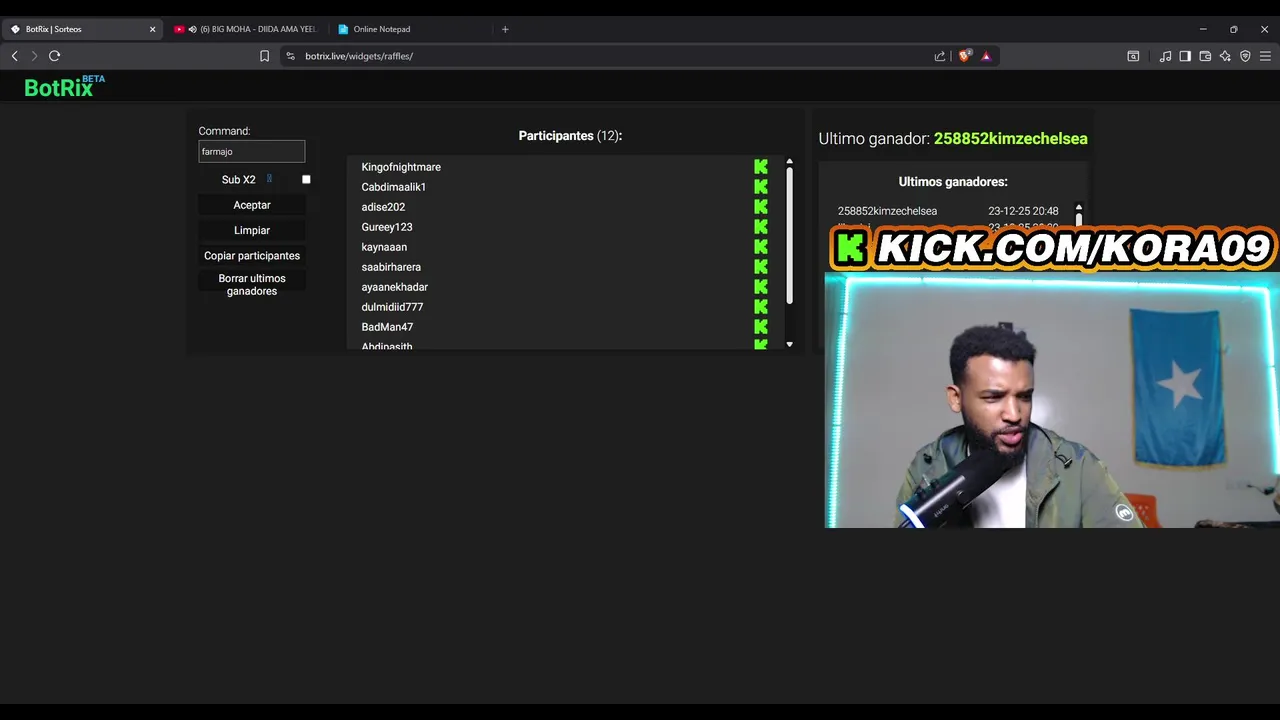Open a new browser tab

click(x=505, y=29)
